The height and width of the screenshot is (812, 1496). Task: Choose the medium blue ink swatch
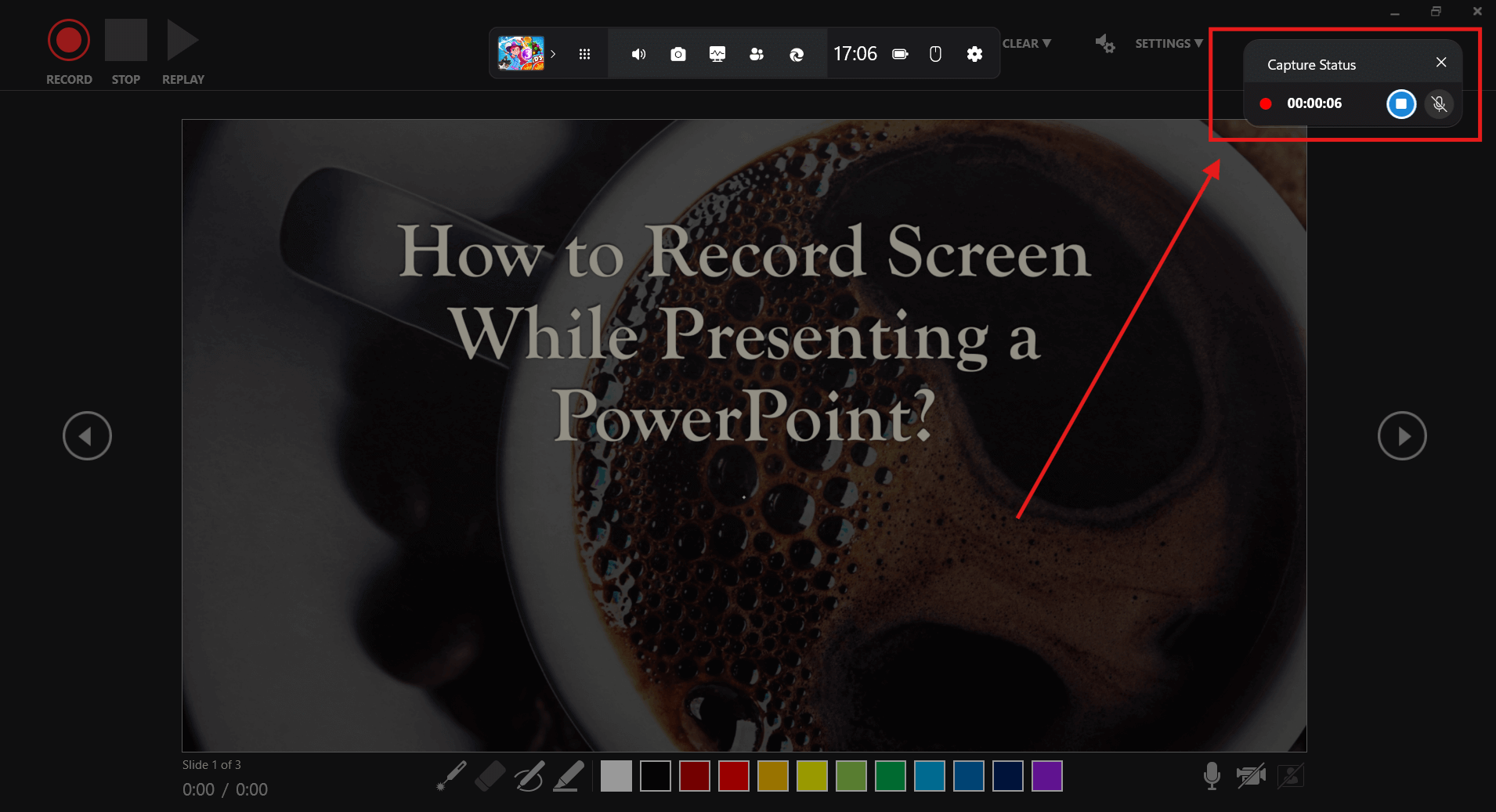(969, 776)
